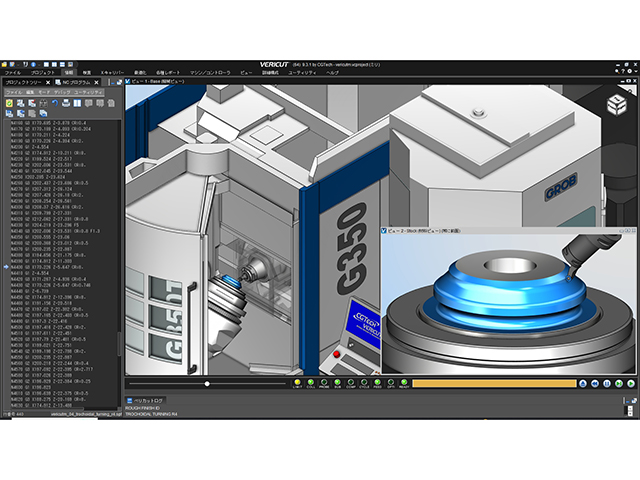Click the log line ROUGH FINISH ID

pyautogui.click(x=142, y=408)
